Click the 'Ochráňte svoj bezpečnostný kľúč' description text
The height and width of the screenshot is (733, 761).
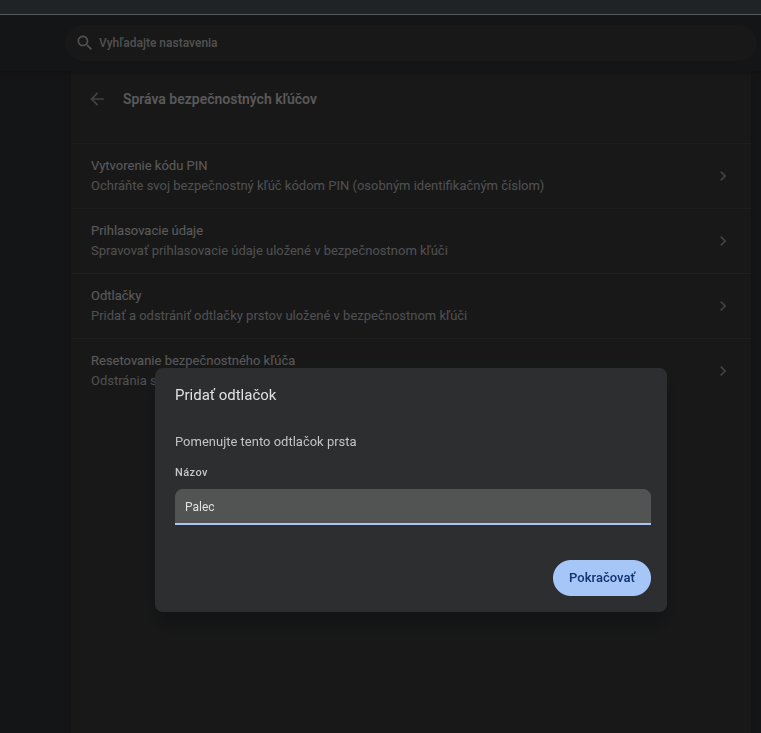(317, 186)
